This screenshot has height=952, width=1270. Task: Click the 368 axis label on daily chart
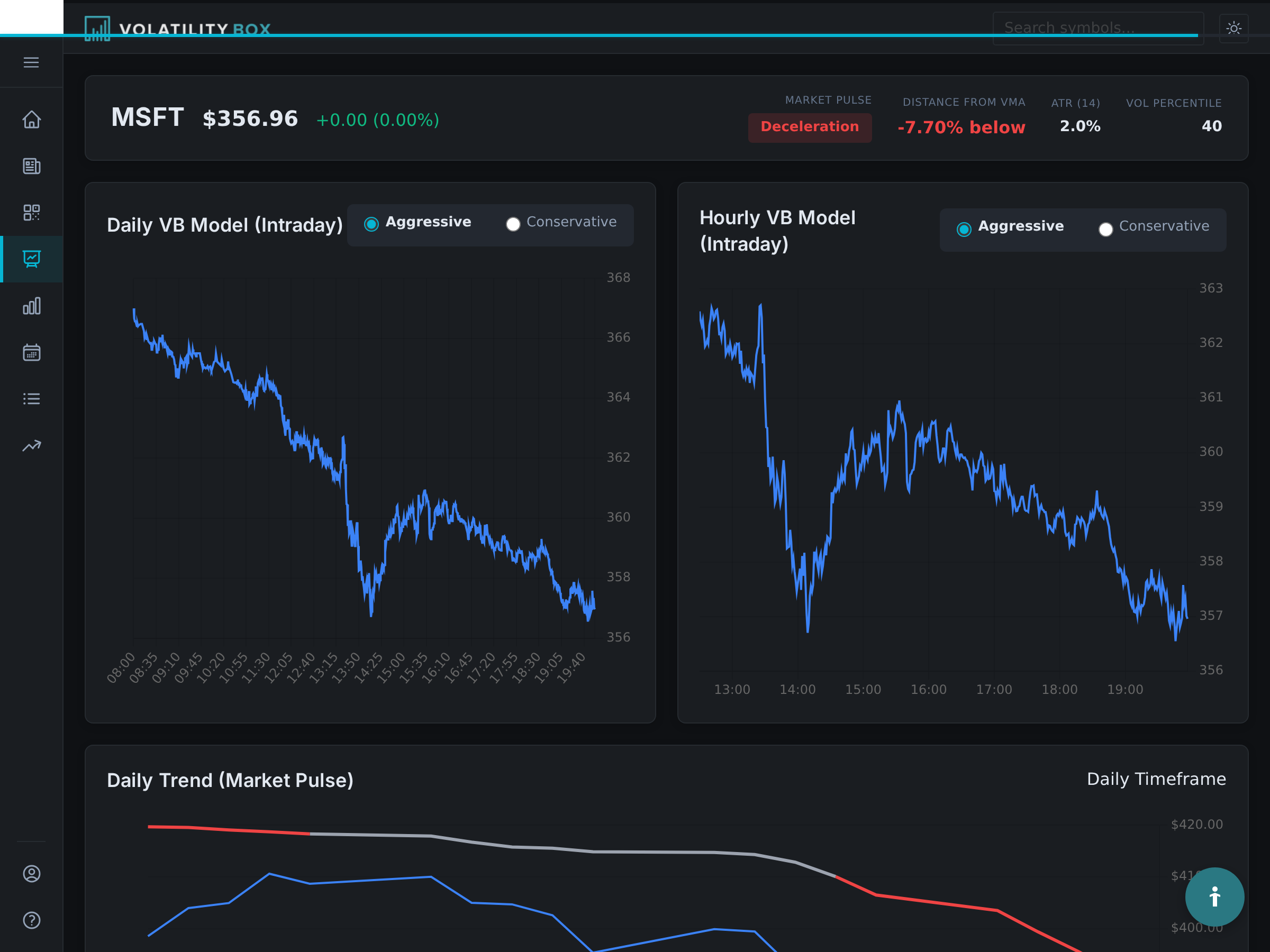pyautogui.click(x=619, y=278)
